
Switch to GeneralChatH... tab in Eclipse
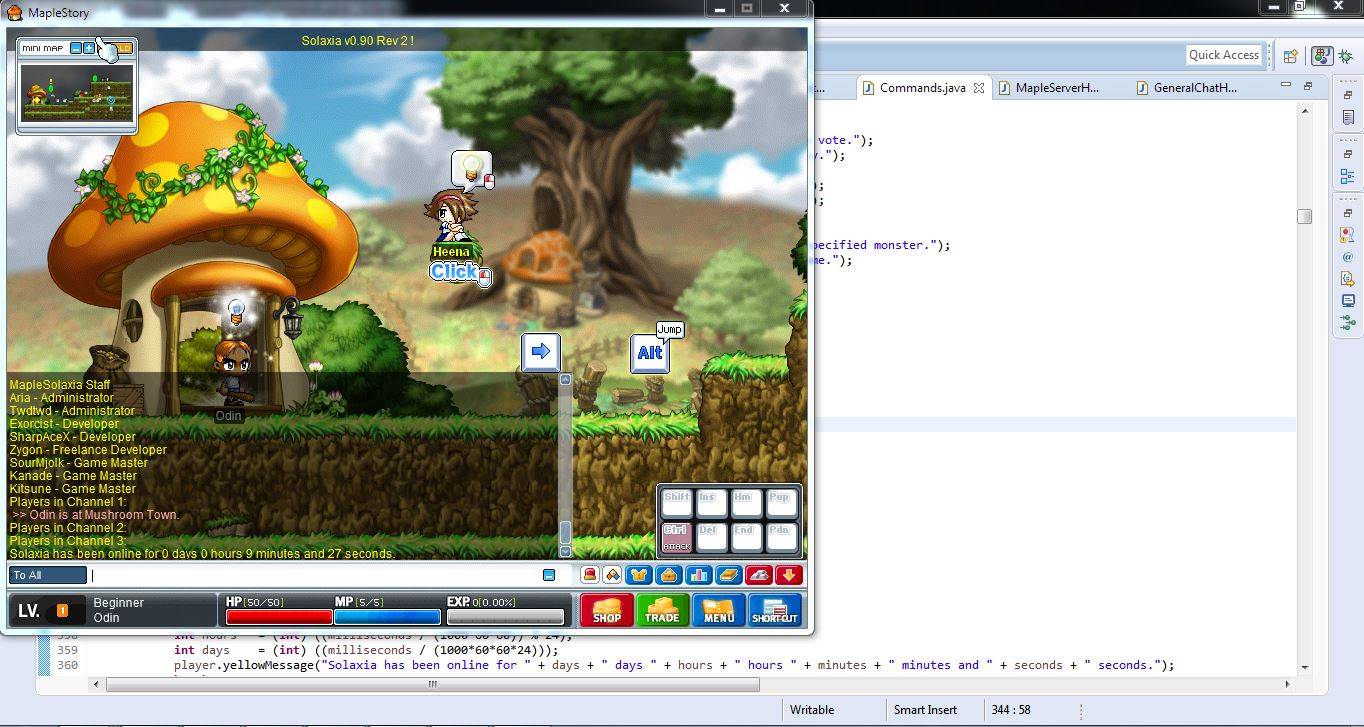[x=1195, y=88]
